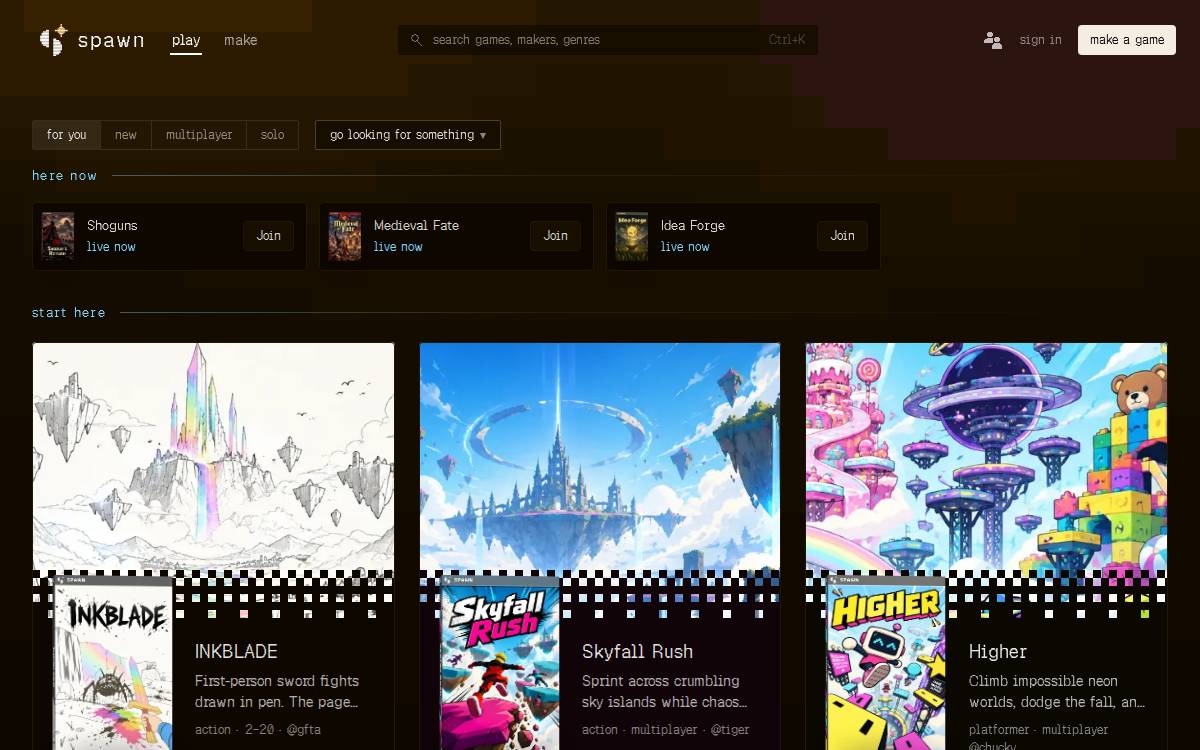Click the @gfta maker handle
The width and height of the screenshot is (1200, 750).
[x=304, y=730]
